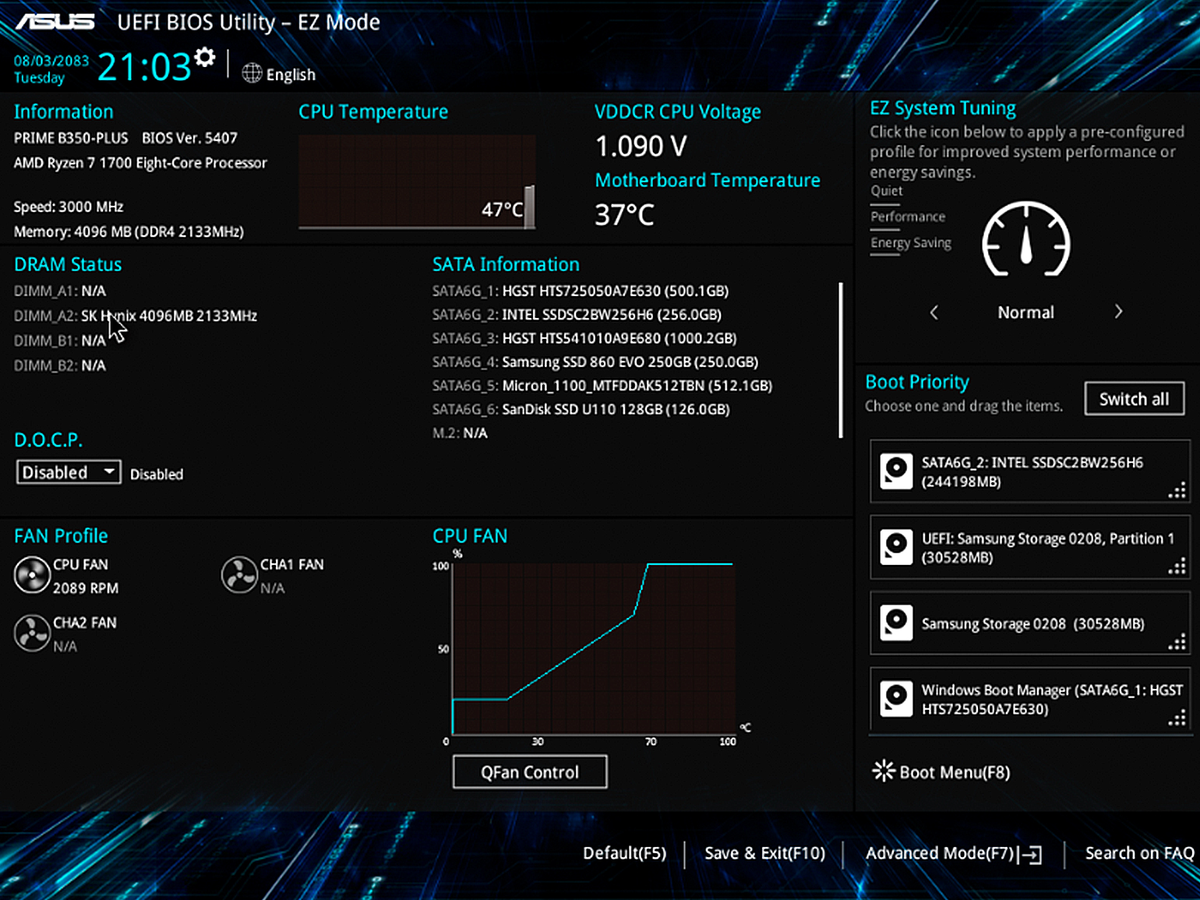Click the ASUS logo
The width and height of the screenshot is (1200, 900).
click(55, 21)
